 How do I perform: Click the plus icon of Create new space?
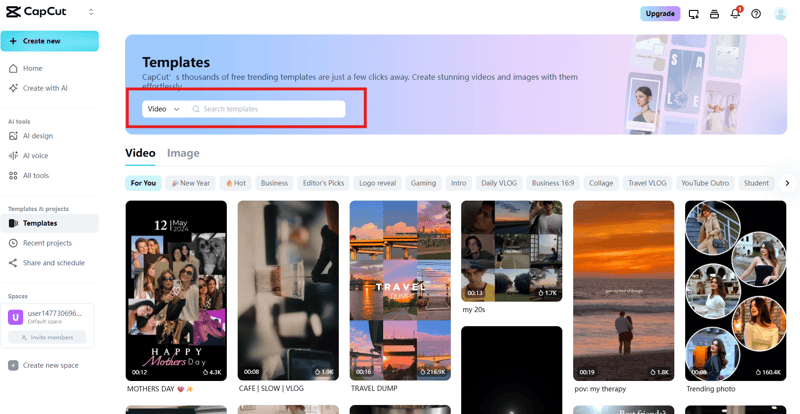coord(13,366)
